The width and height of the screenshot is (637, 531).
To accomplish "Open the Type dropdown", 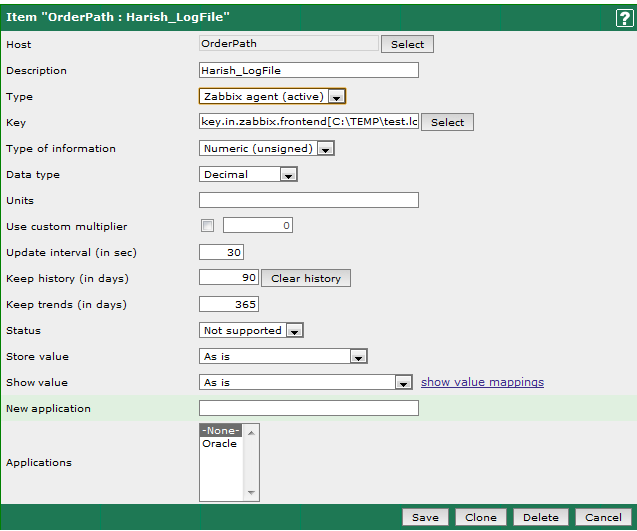I will pos(272,97).
